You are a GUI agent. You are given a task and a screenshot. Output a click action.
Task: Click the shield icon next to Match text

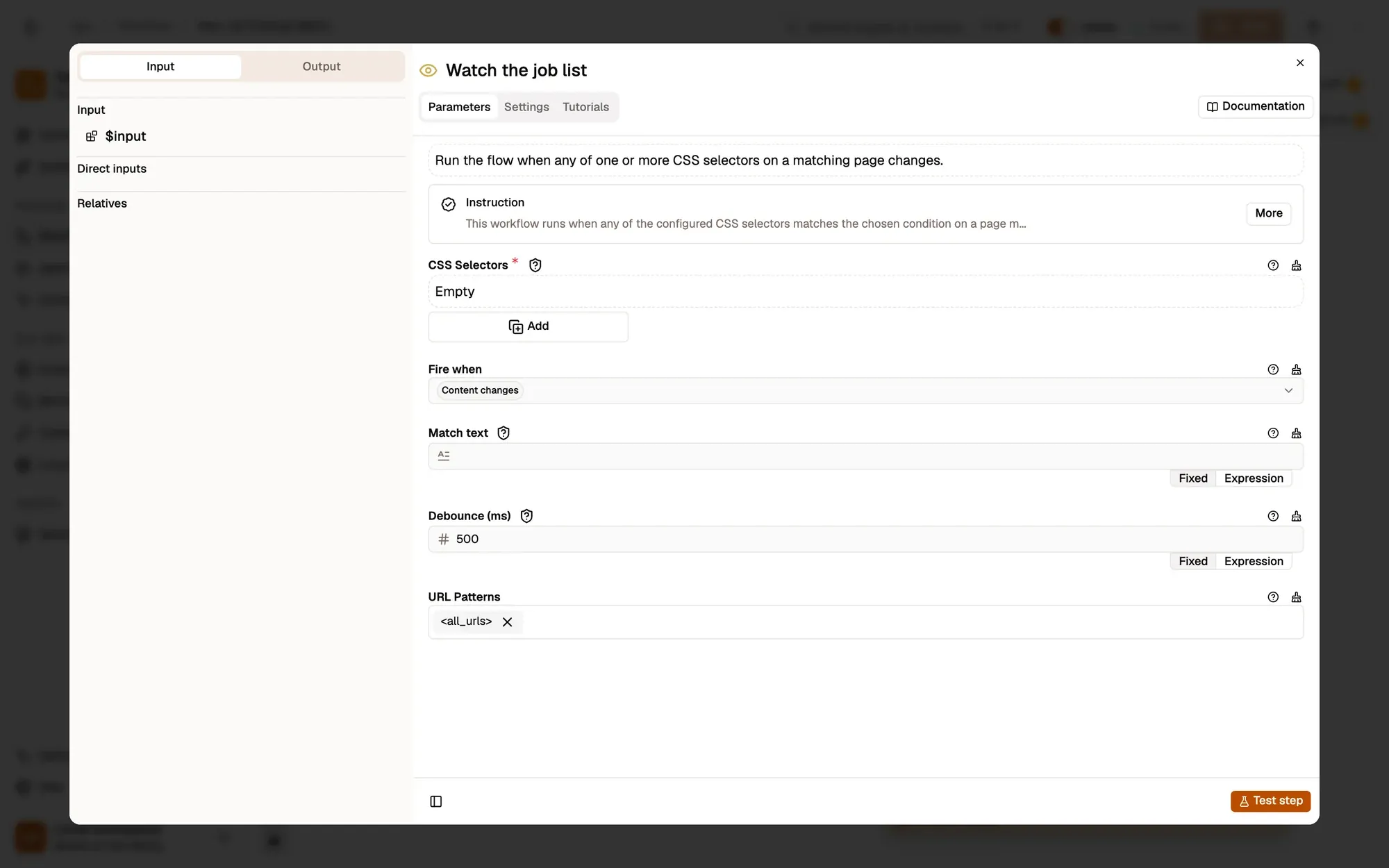click(504, 433)
